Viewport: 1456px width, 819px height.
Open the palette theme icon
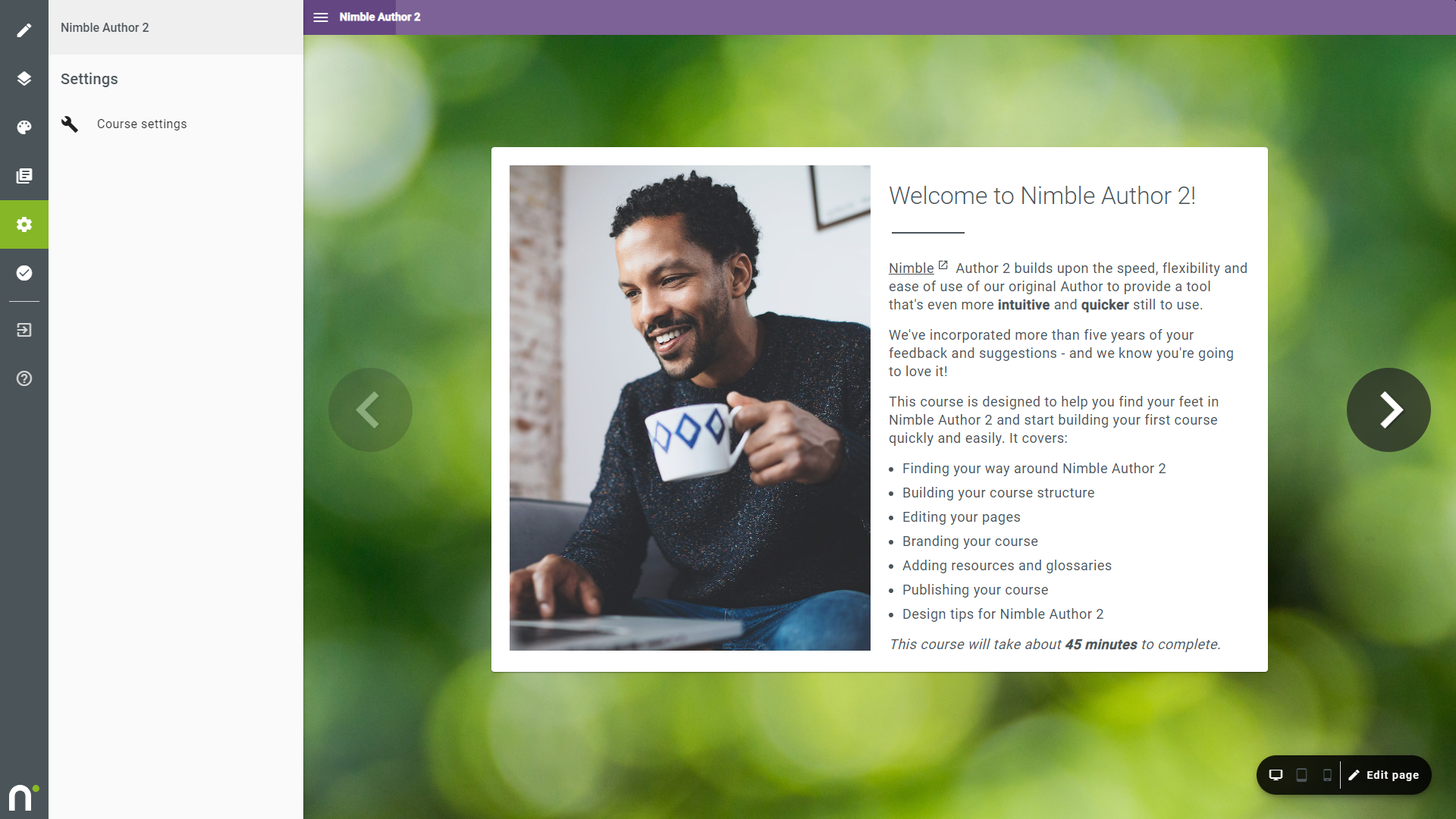coord(24,127)
